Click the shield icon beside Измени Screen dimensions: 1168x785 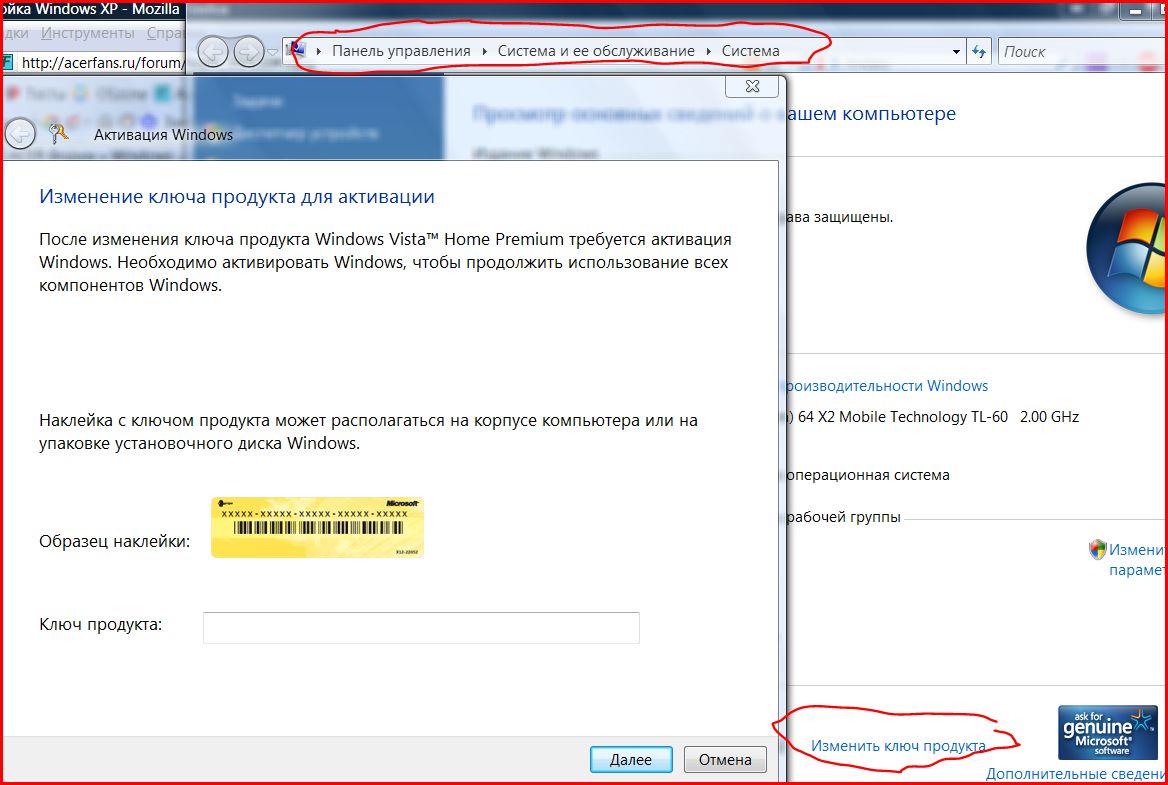[x=1097, y=550]
